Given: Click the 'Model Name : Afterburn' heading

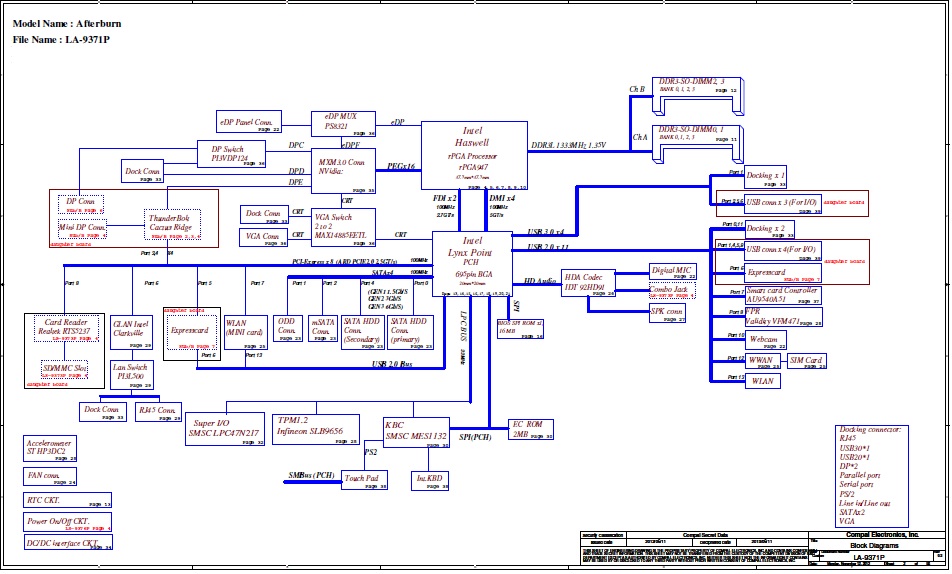Looking at the screenshot, I should pyautogui.click(x=67, y=24).
